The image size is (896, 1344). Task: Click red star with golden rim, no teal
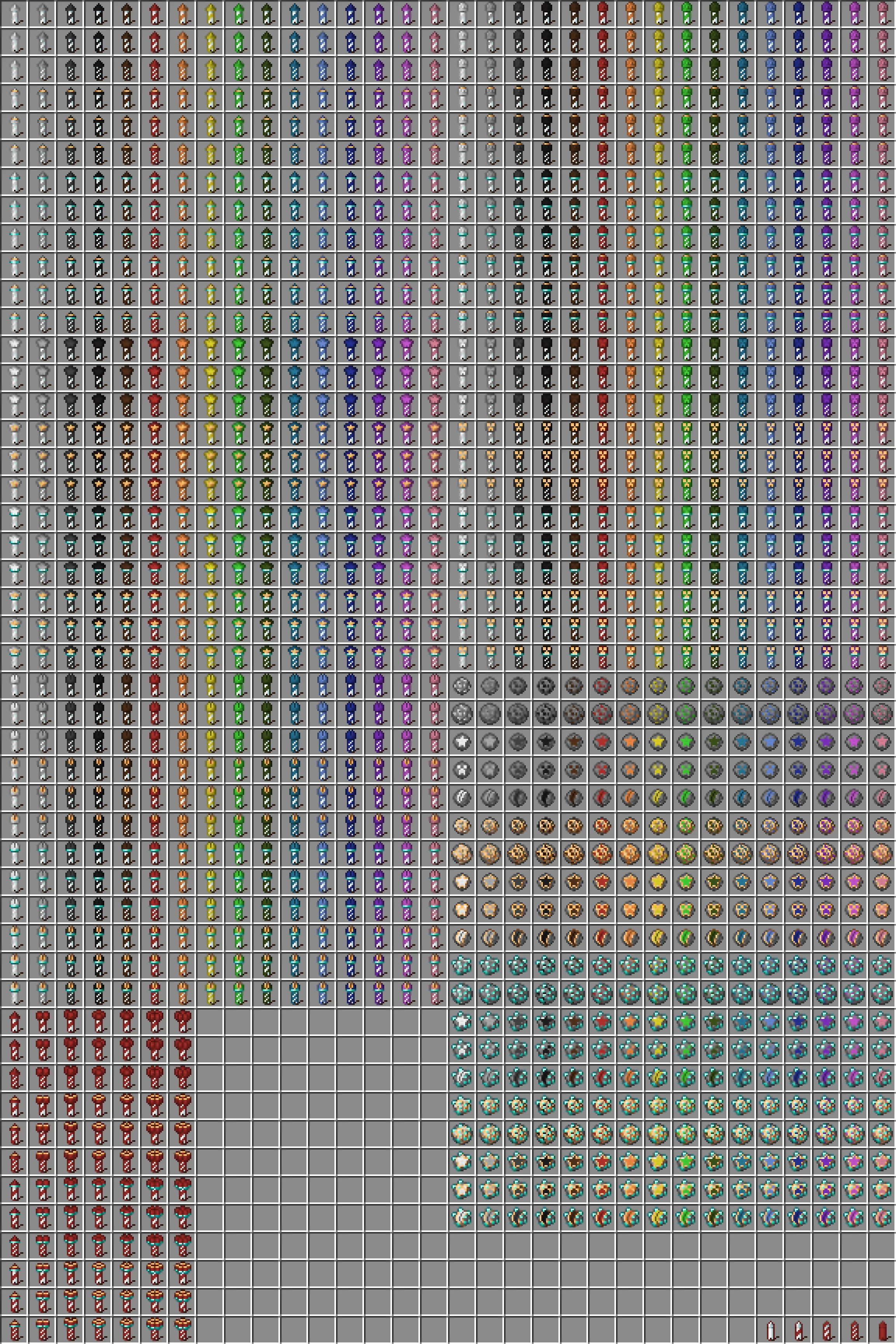coord(602,882)
